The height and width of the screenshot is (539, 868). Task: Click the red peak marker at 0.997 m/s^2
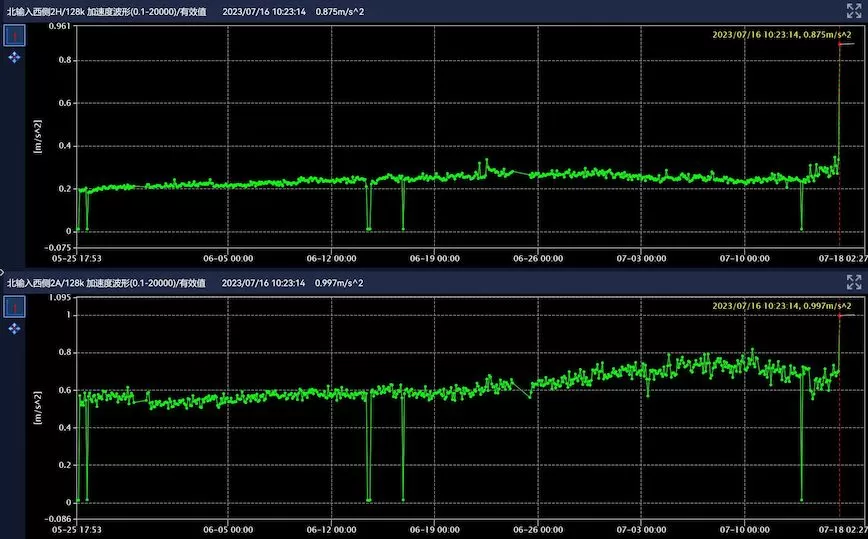840,315
